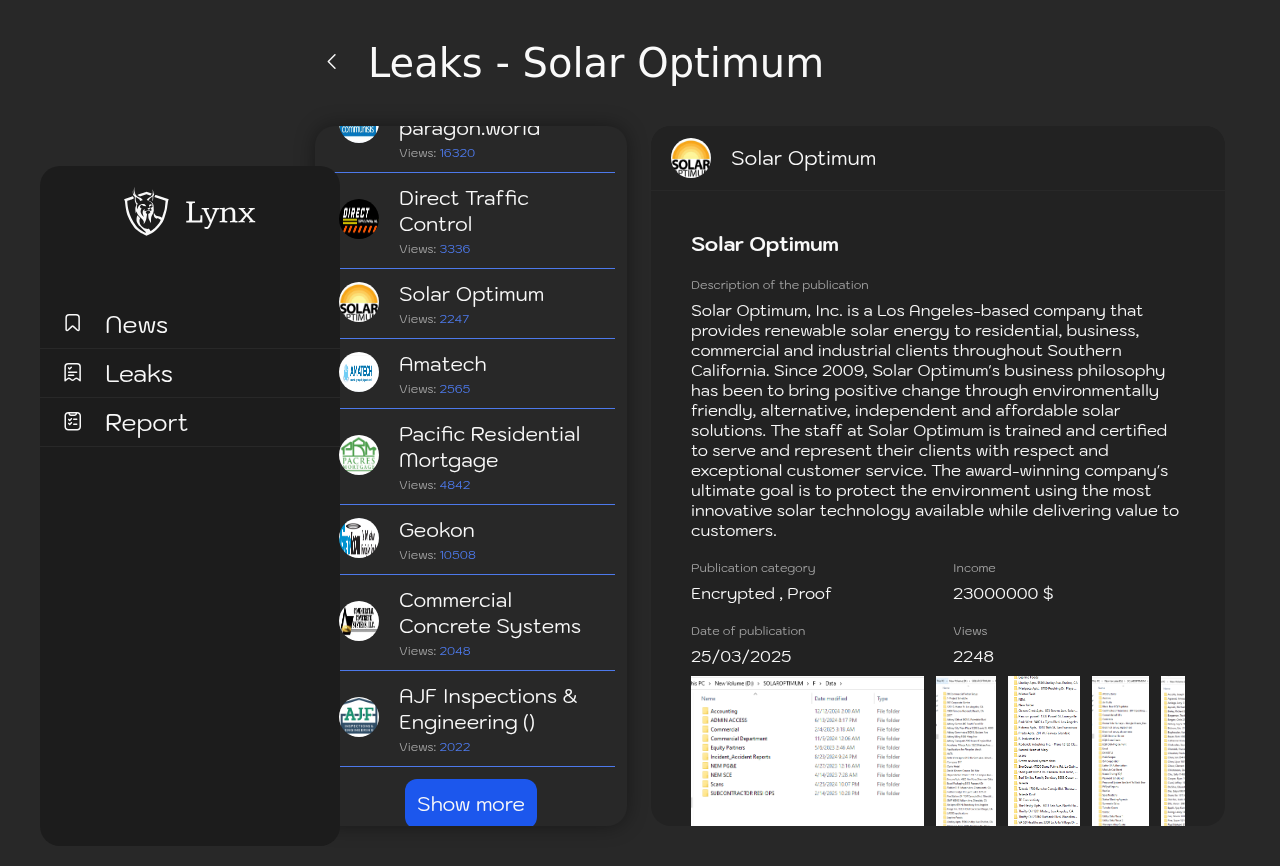The image size is (1280, 866).
Task: Click the income value 23000000 $
Action: 1003,593
